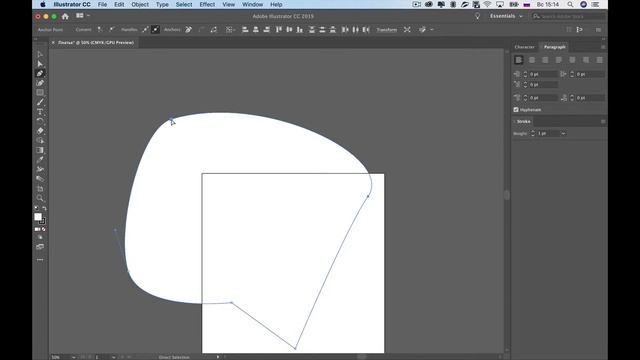Click the stroke Weight value field
Image resolution: width=640 pixels, height=360 pixels.
pos(549,133)
